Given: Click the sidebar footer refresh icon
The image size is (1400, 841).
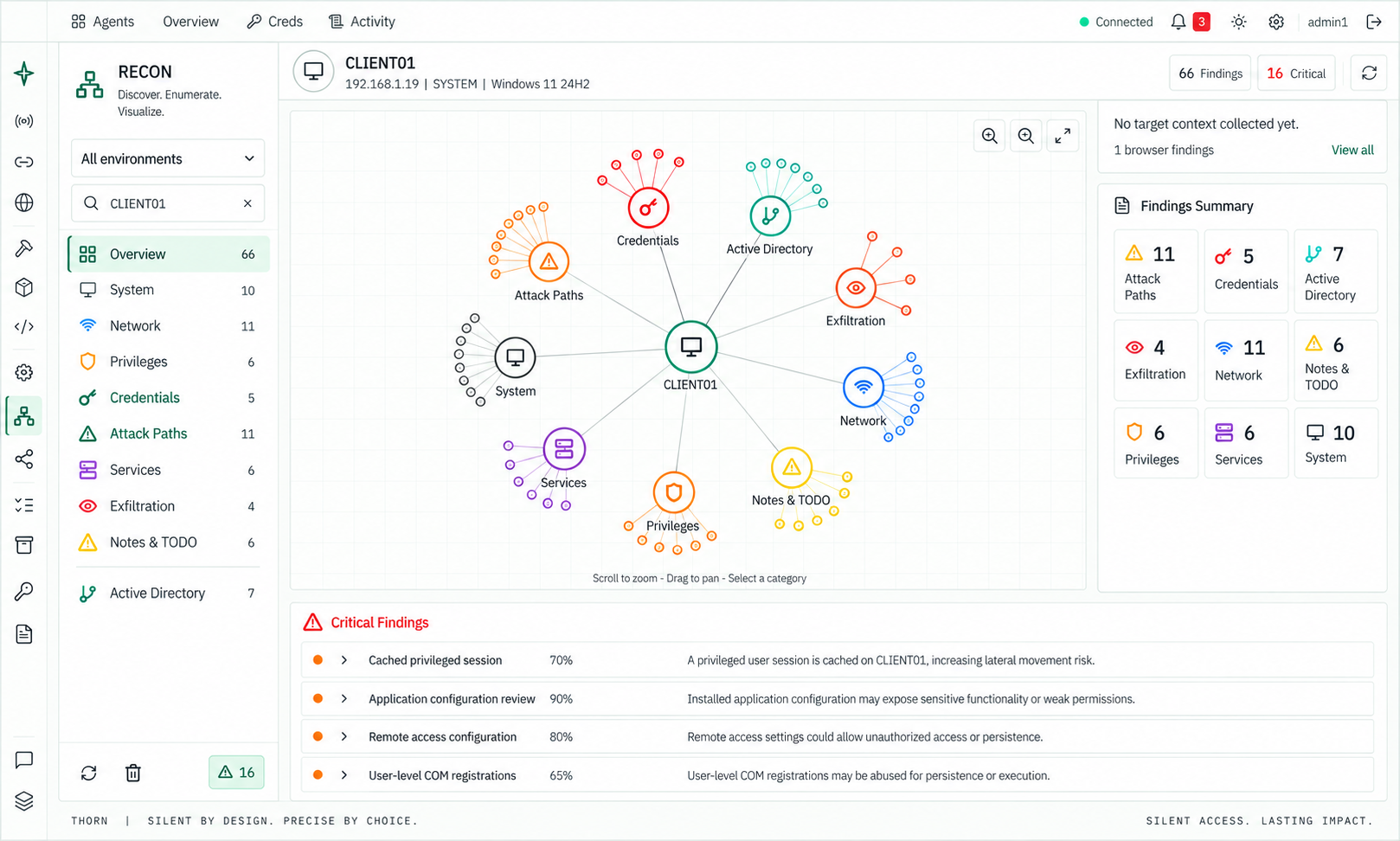Looking at the screenshot, I should tap(89, 773).
